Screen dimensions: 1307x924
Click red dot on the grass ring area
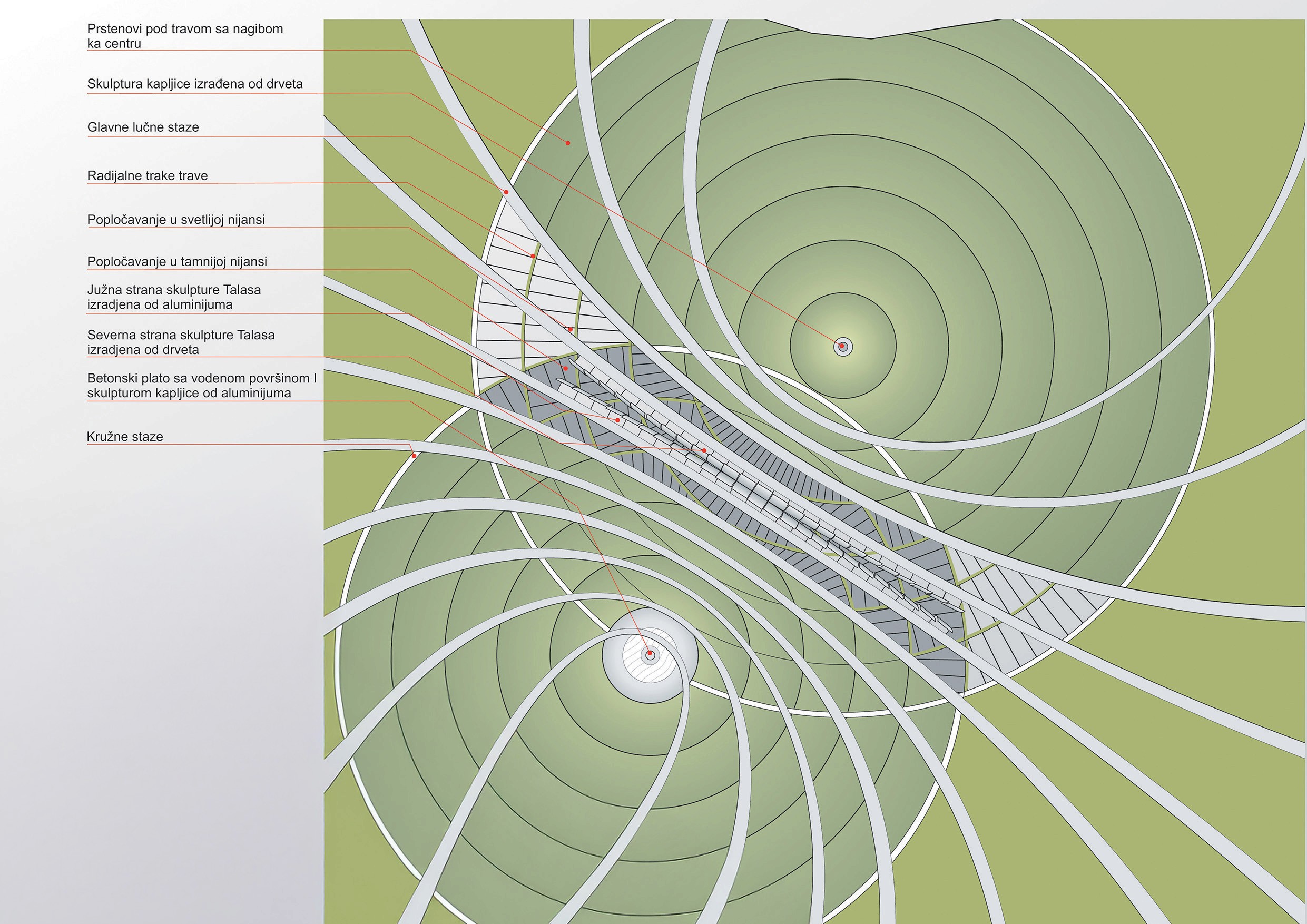[567, 143]
